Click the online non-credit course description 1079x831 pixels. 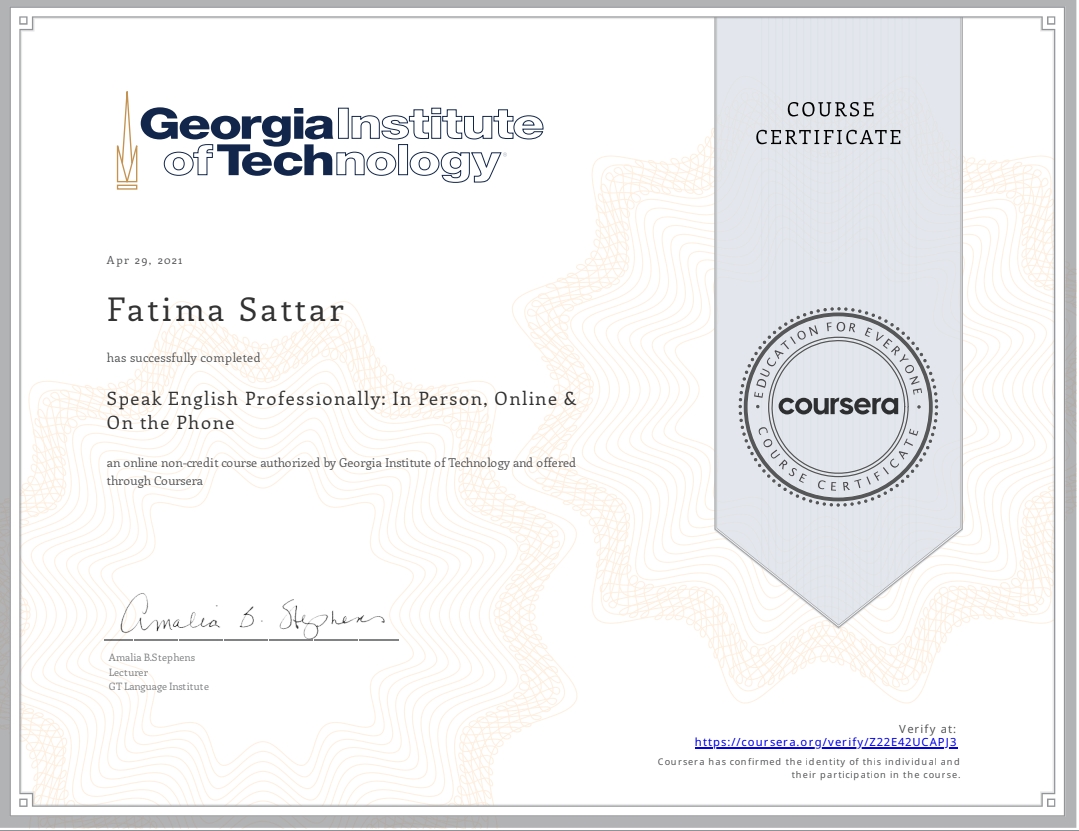341,472
